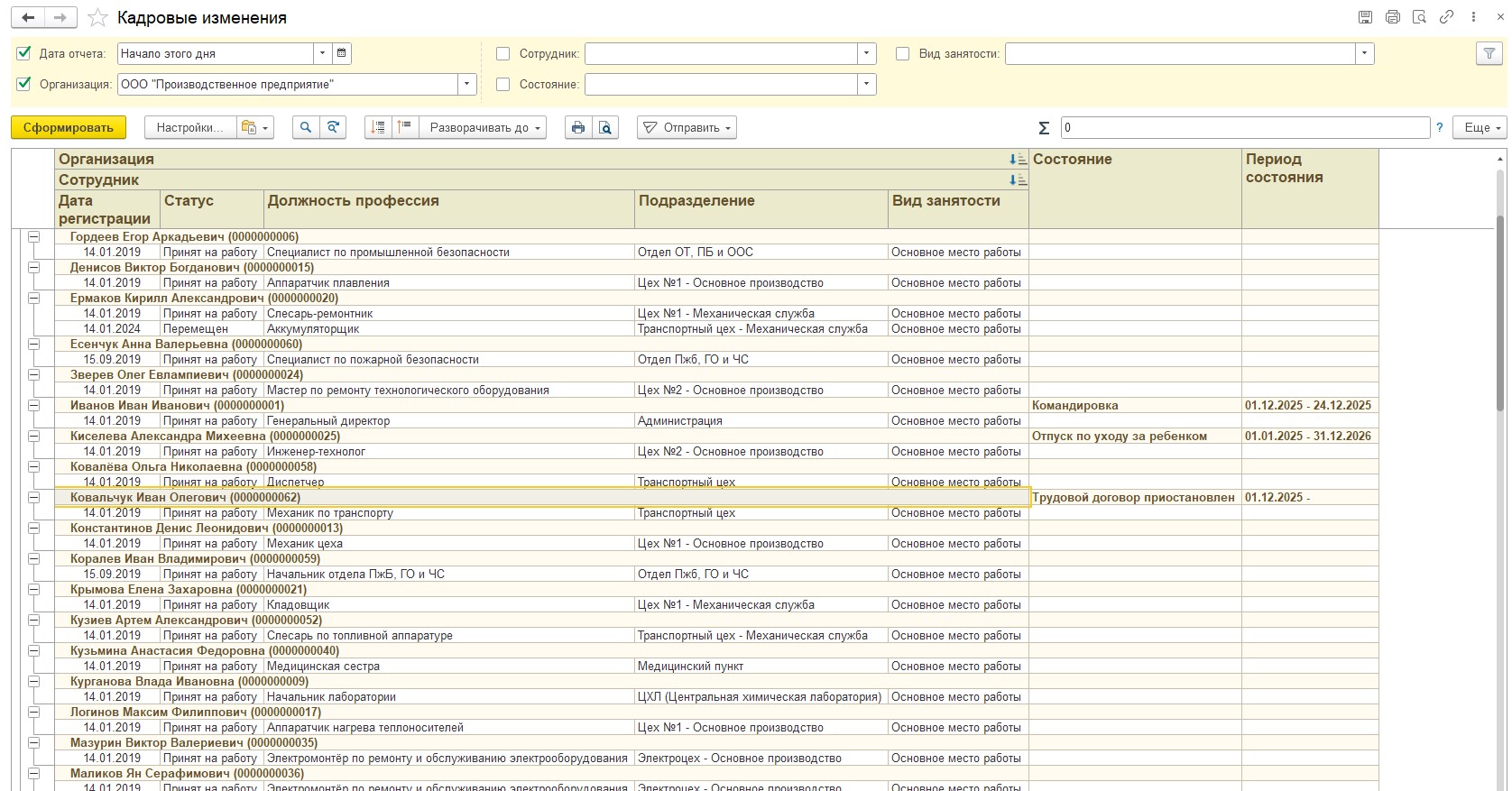The height and width of the screenshot is (791, 1512).
Task: Open the Еще menu
Action: pos(1480,128)
